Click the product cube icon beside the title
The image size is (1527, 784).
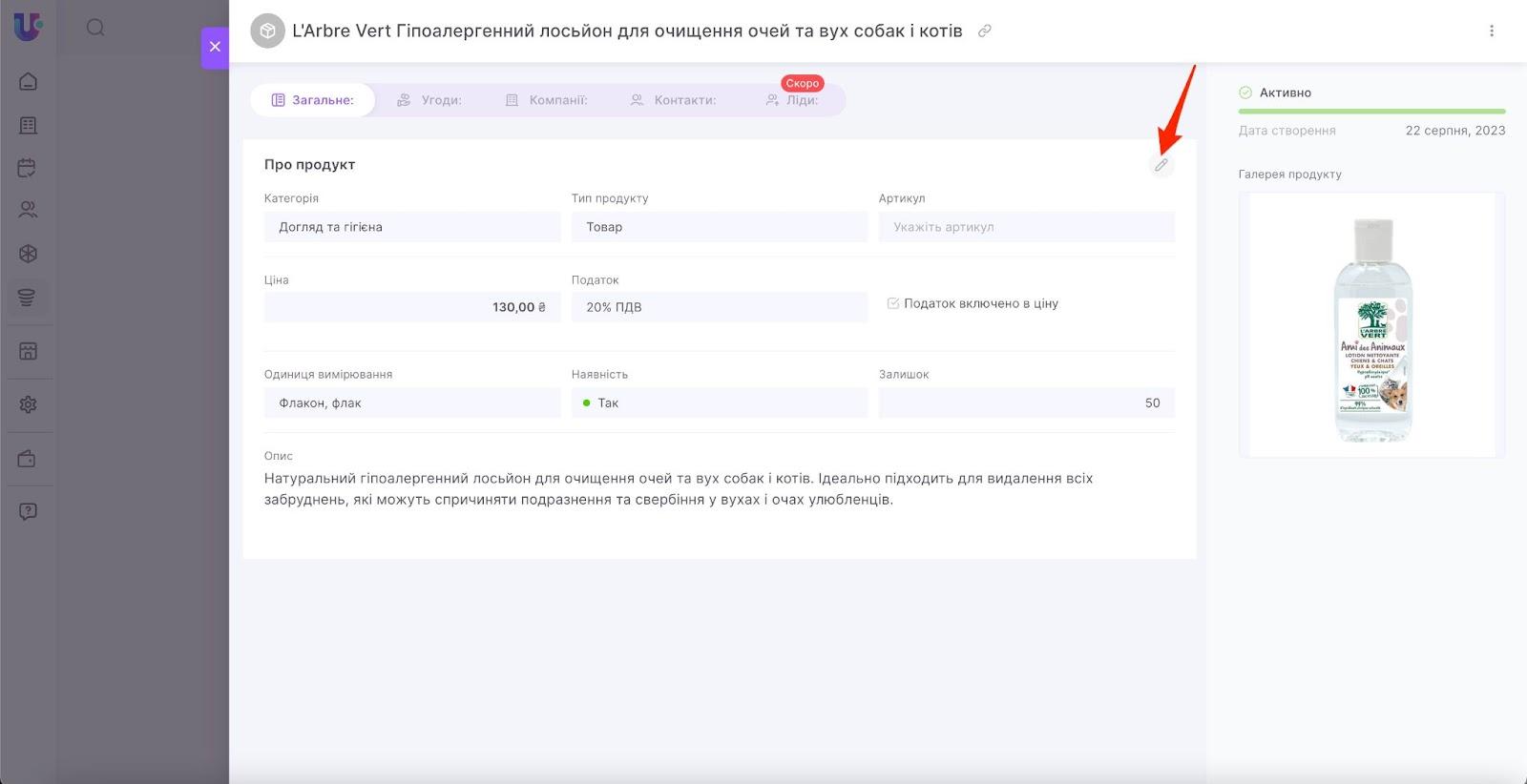click(267, 31)
